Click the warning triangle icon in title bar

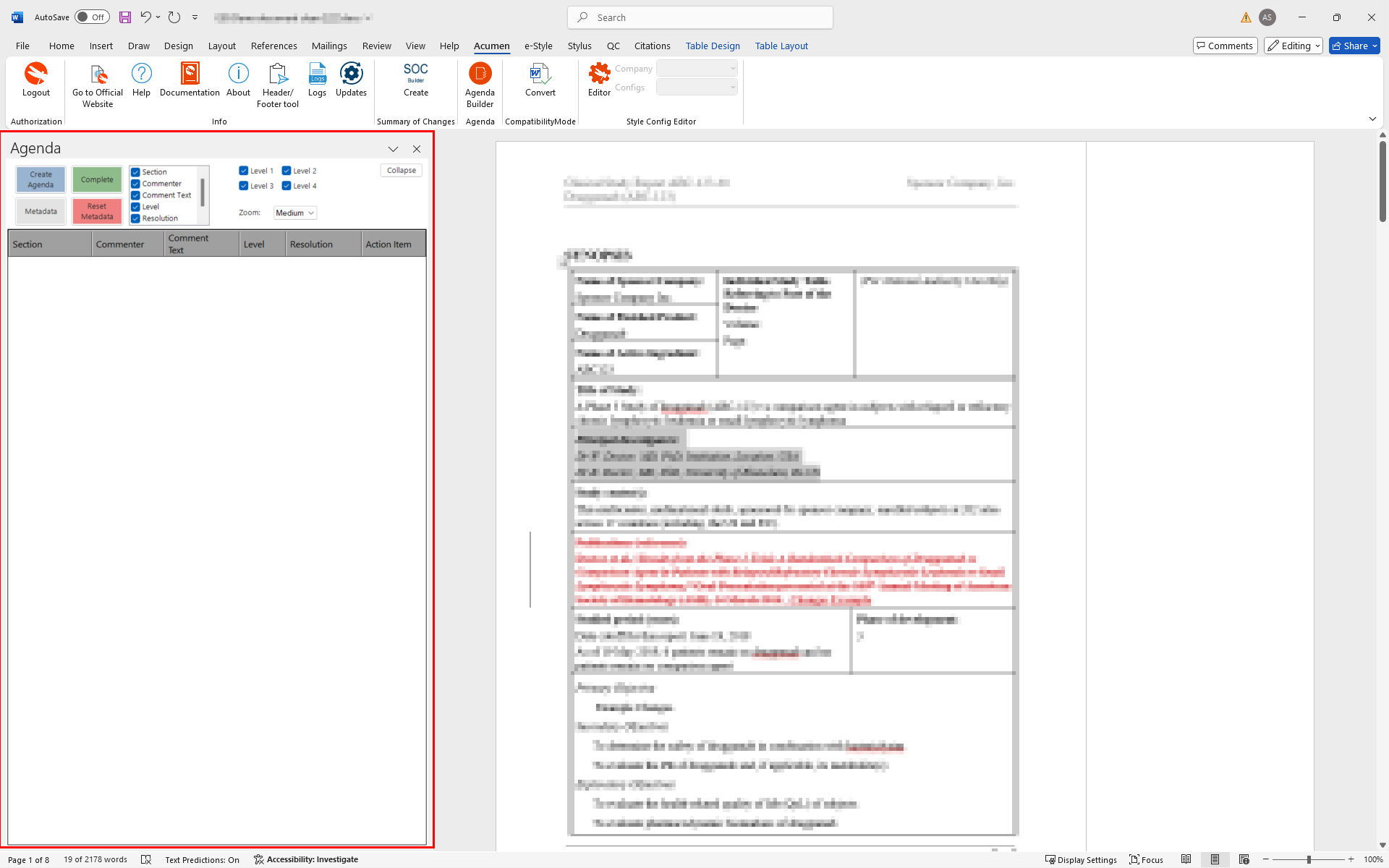[x=1246, y=17]
